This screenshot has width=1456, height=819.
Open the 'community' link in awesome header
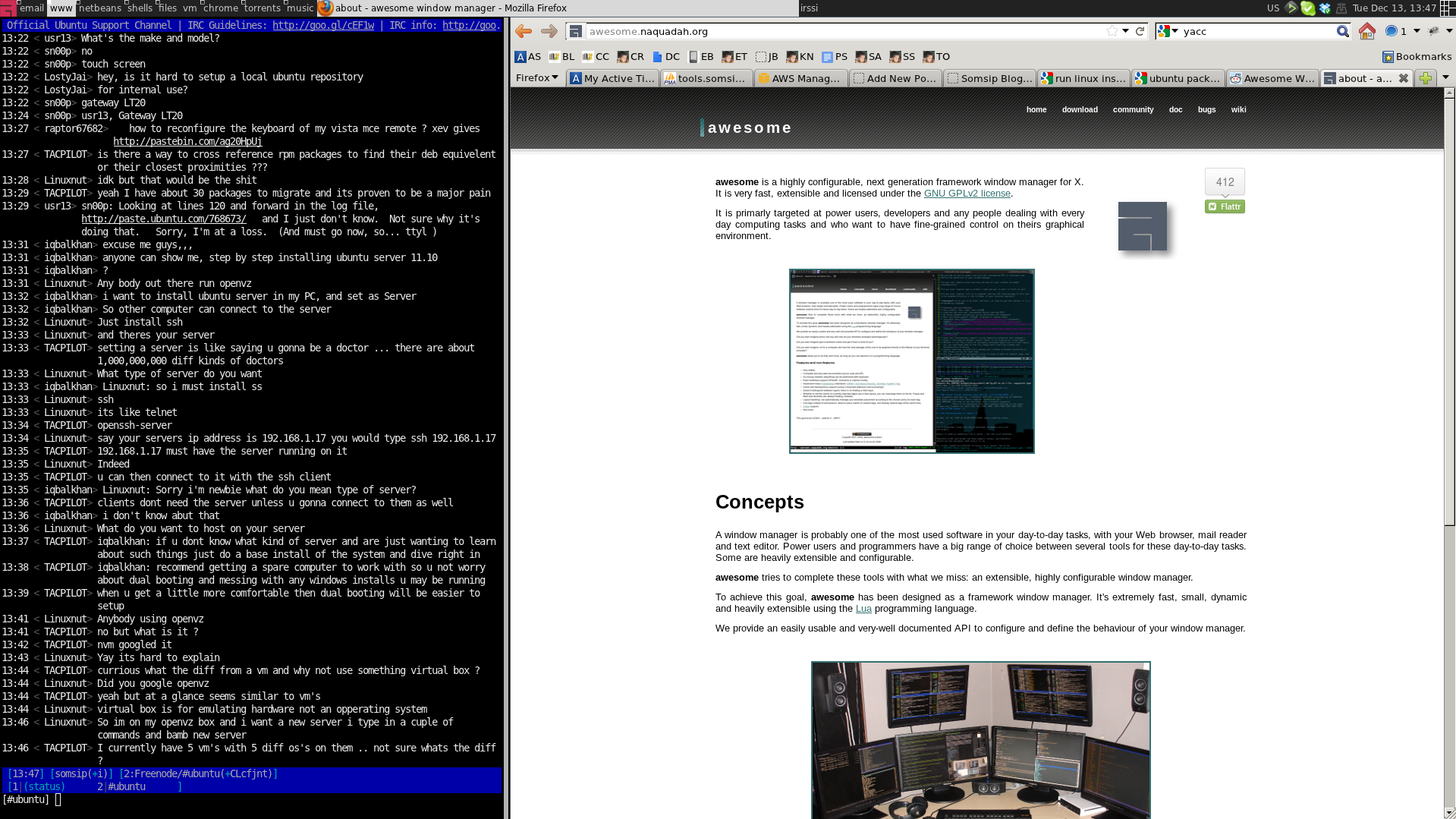tap(1133, 110)
